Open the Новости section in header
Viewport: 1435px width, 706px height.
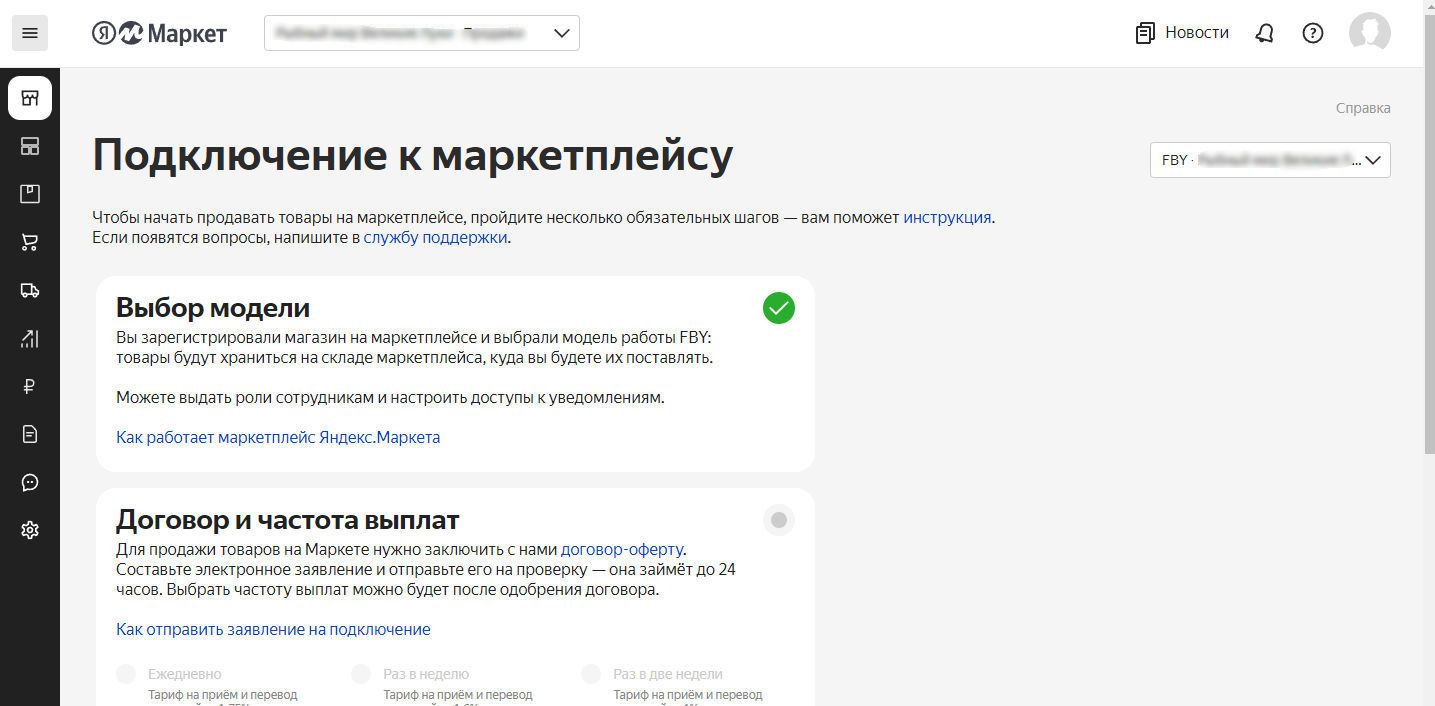click(x=1182, y=33)
